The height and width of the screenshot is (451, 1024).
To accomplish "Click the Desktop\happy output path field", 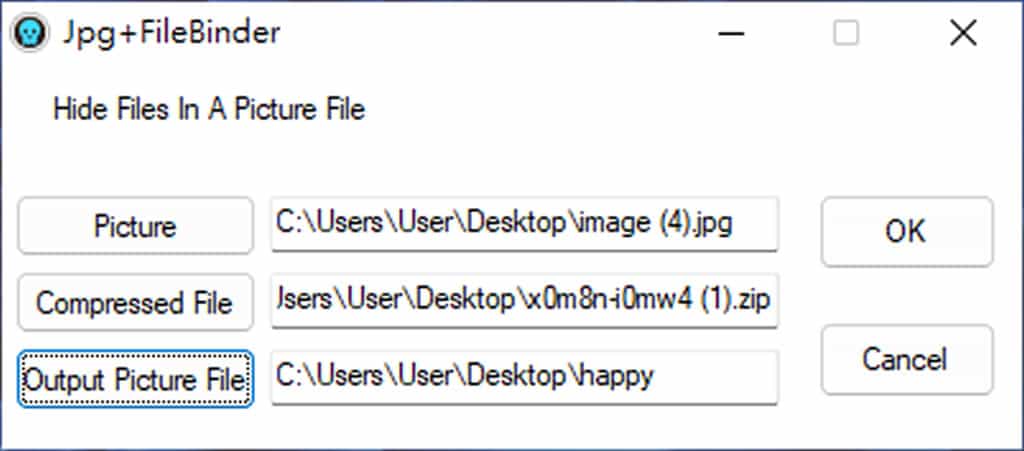I will pyautogui.click(x=524, y=377).
